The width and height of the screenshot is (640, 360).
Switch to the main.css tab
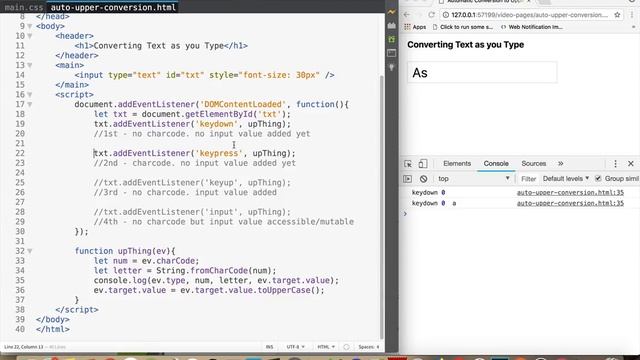24,7
